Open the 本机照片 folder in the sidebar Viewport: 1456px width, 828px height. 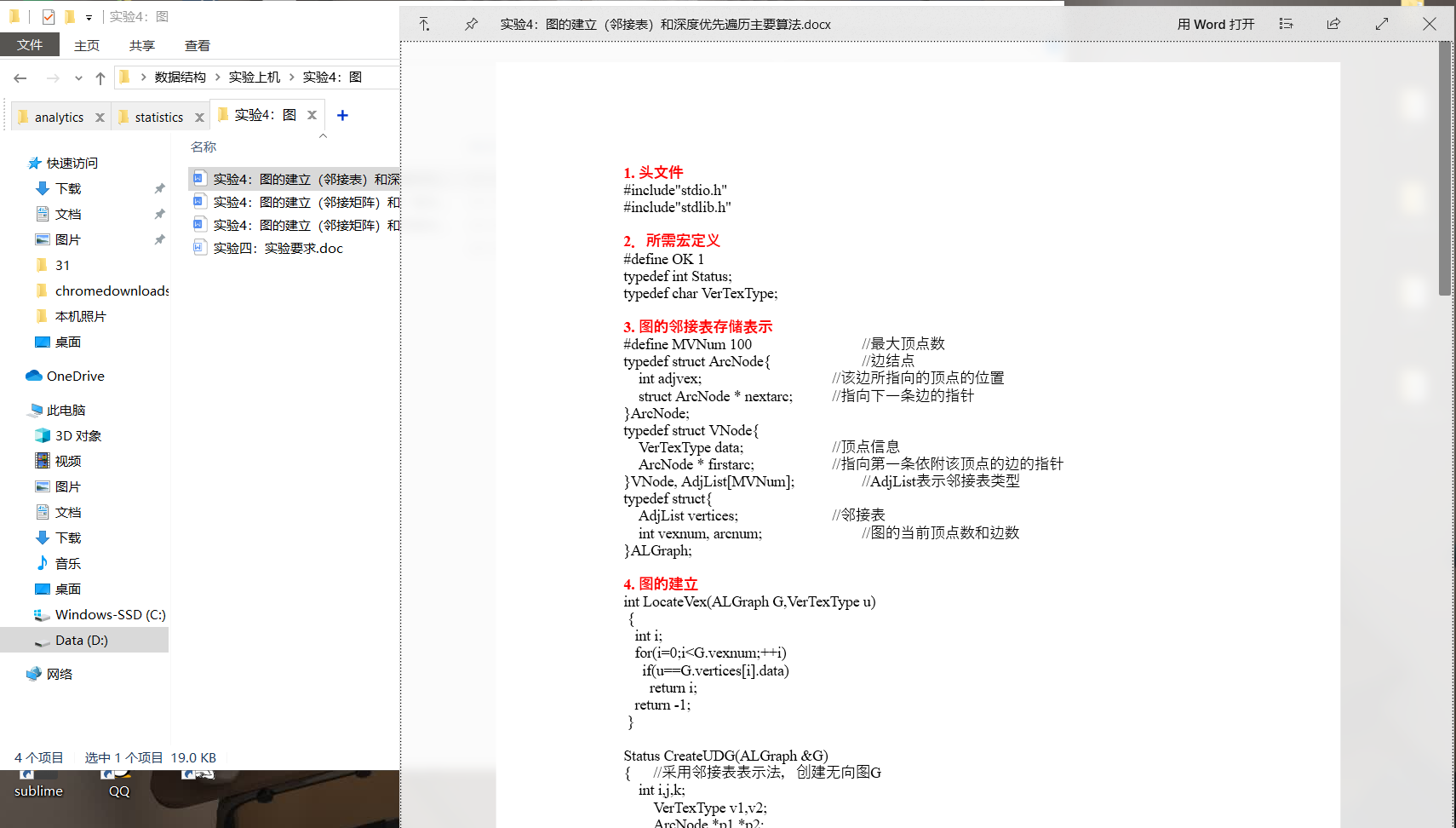point(81,316)
